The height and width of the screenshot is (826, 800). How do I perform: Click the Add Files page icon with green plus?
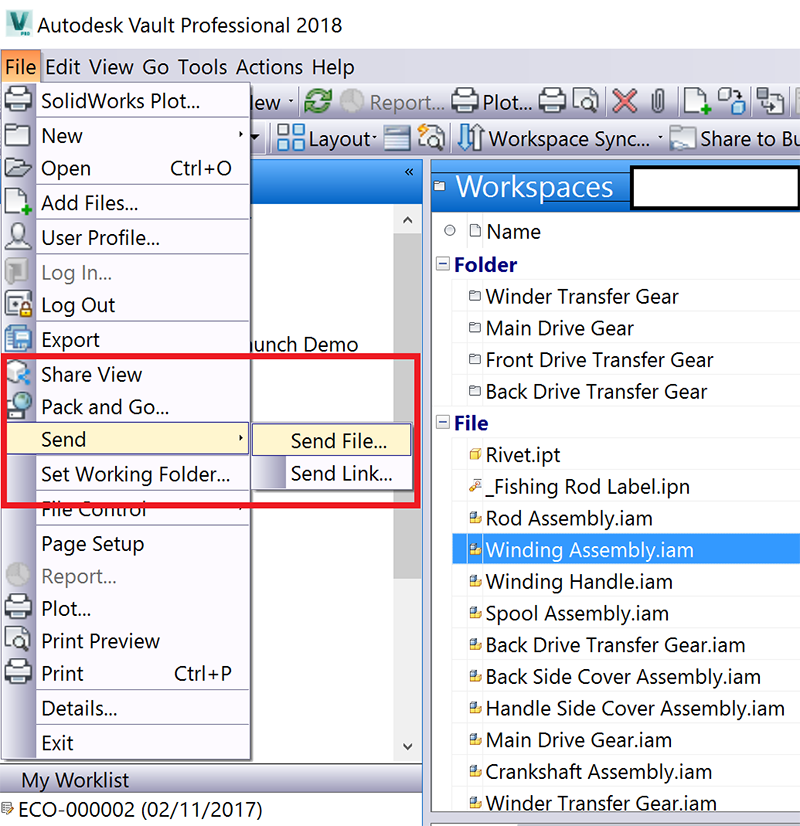click(x=697, y=101)
